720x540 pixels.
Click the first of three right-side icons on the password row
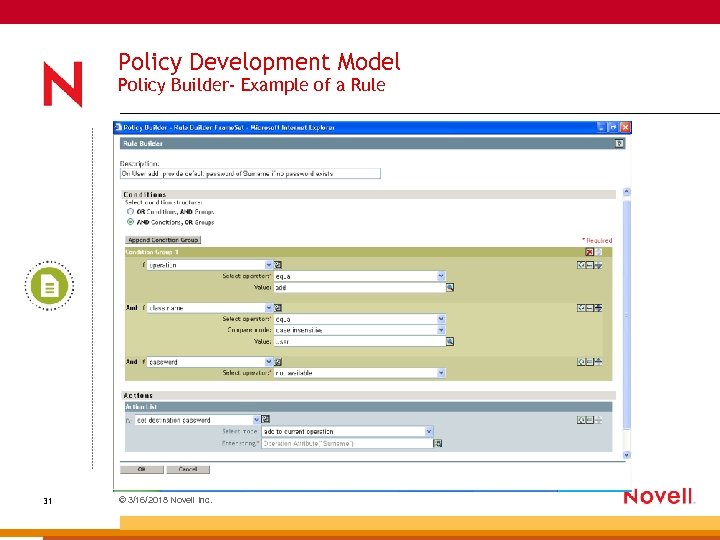581,362
